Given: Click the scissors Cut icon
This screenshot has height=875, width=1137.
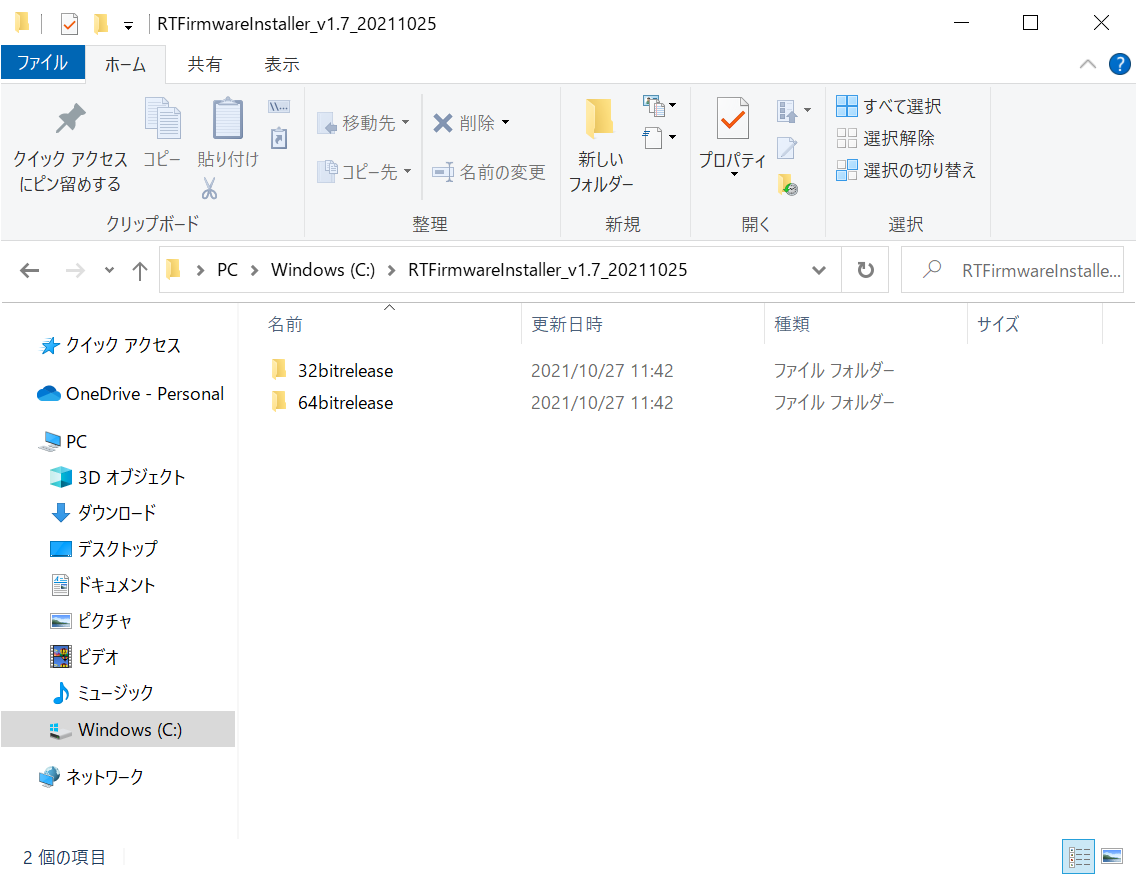Looking at the screenshot, I should 209,188.
